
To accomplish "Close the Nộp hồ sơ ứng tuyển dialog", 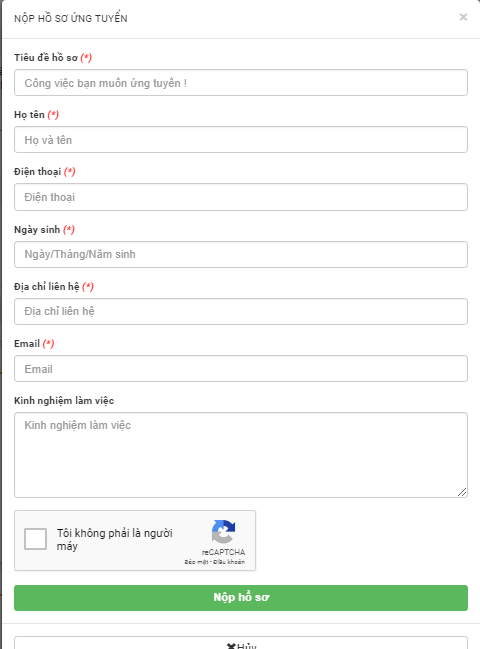I will [x=463, y=17].
